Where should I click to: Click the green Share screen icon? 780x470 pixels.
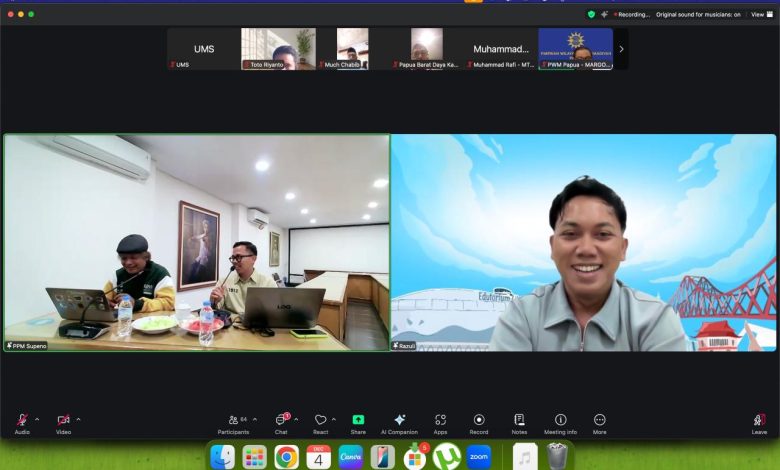coord(358,420)
